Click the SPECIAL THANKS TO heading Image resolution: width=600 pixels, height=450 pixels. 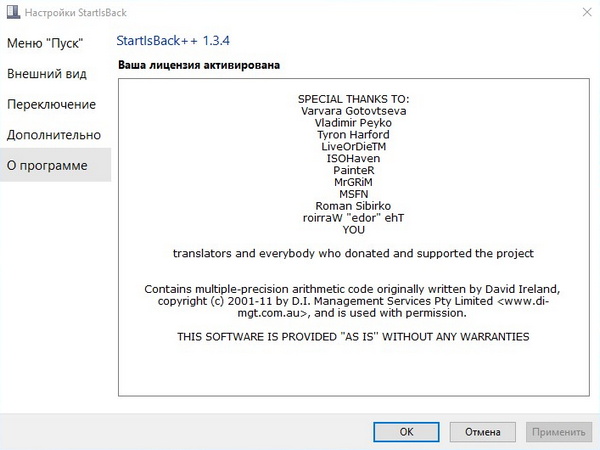354,99
